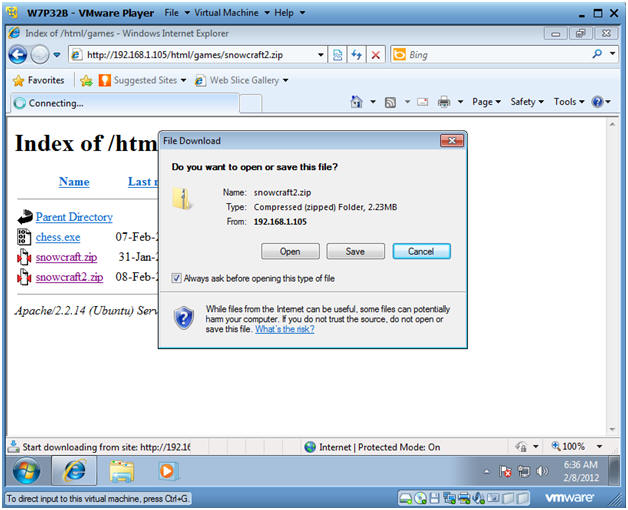Click Internet Explorer taskbar icon
The height and width of the screenshot is (510, 628).
[74, 471]
